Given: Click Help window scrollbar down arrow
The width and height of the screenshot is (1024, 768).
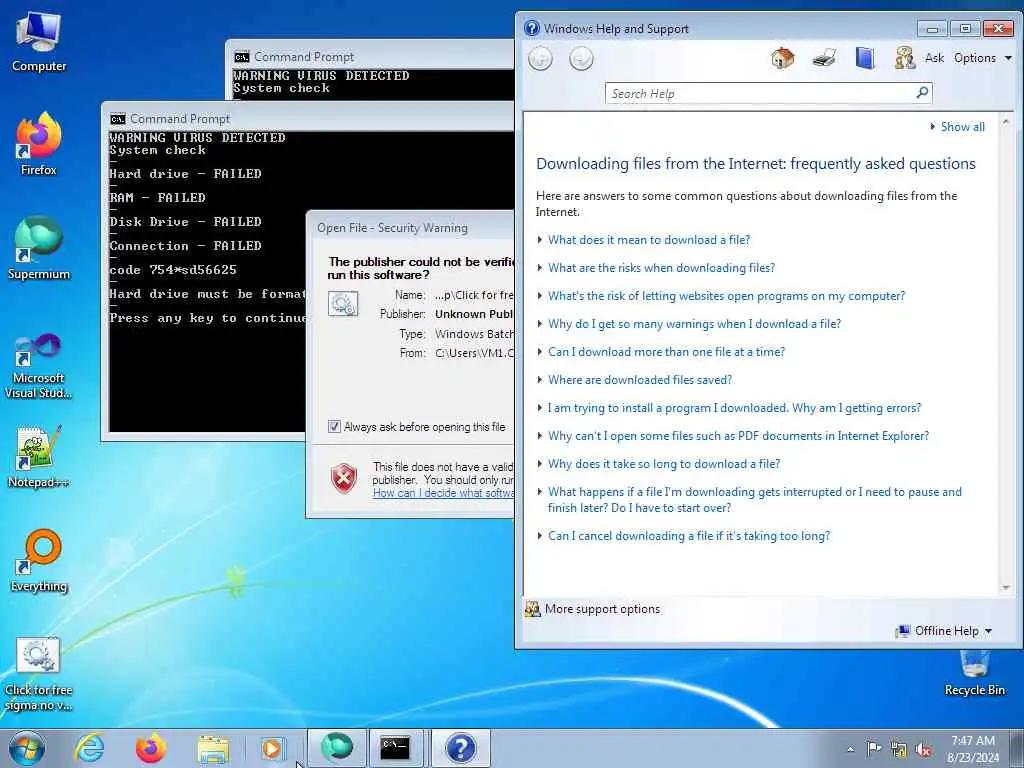Looking at the screenshot, I should point(1006,588).
